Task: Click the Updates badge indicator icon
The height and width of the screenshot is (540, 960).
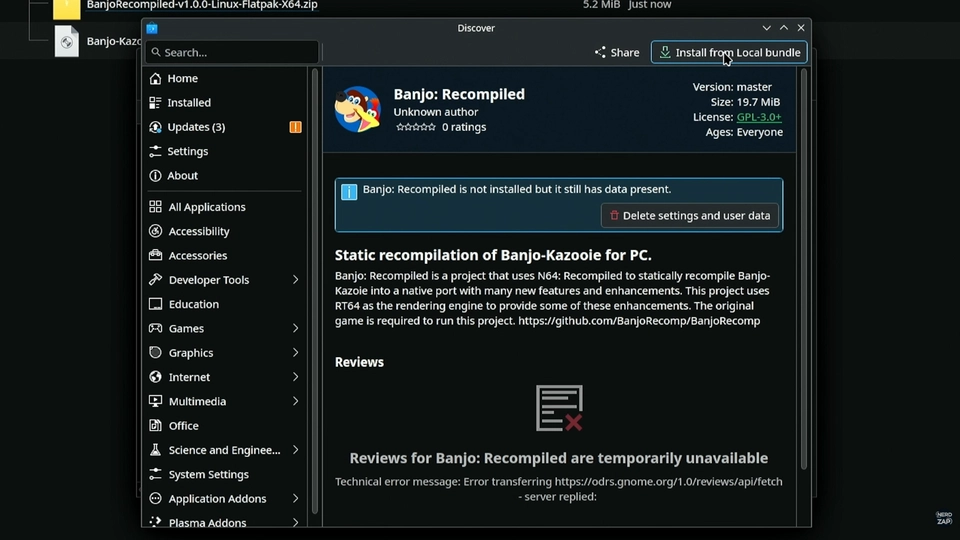Action: pyautogui.click(x=295, y=127)
